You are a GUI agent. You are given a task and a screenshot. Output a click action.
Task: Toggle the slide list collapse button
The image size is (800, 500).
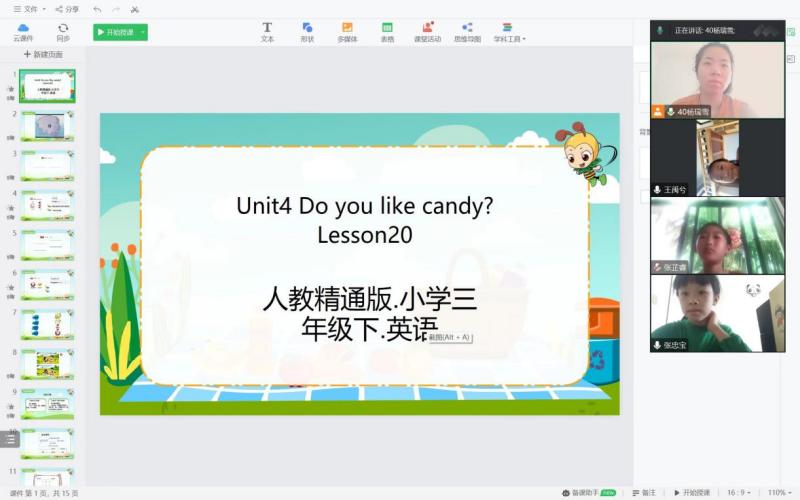point(11,438)
